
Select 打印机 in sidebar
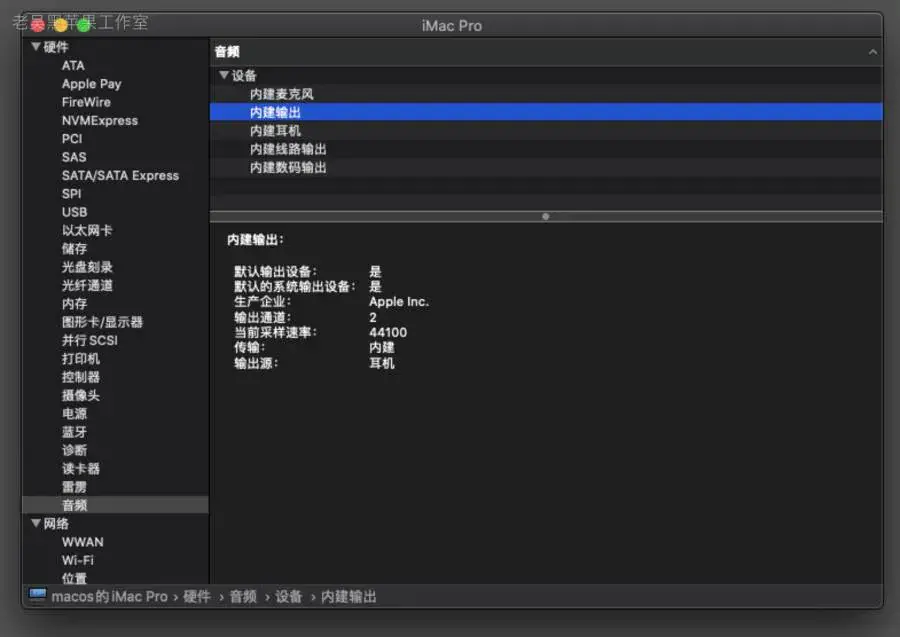click(80, 359)
